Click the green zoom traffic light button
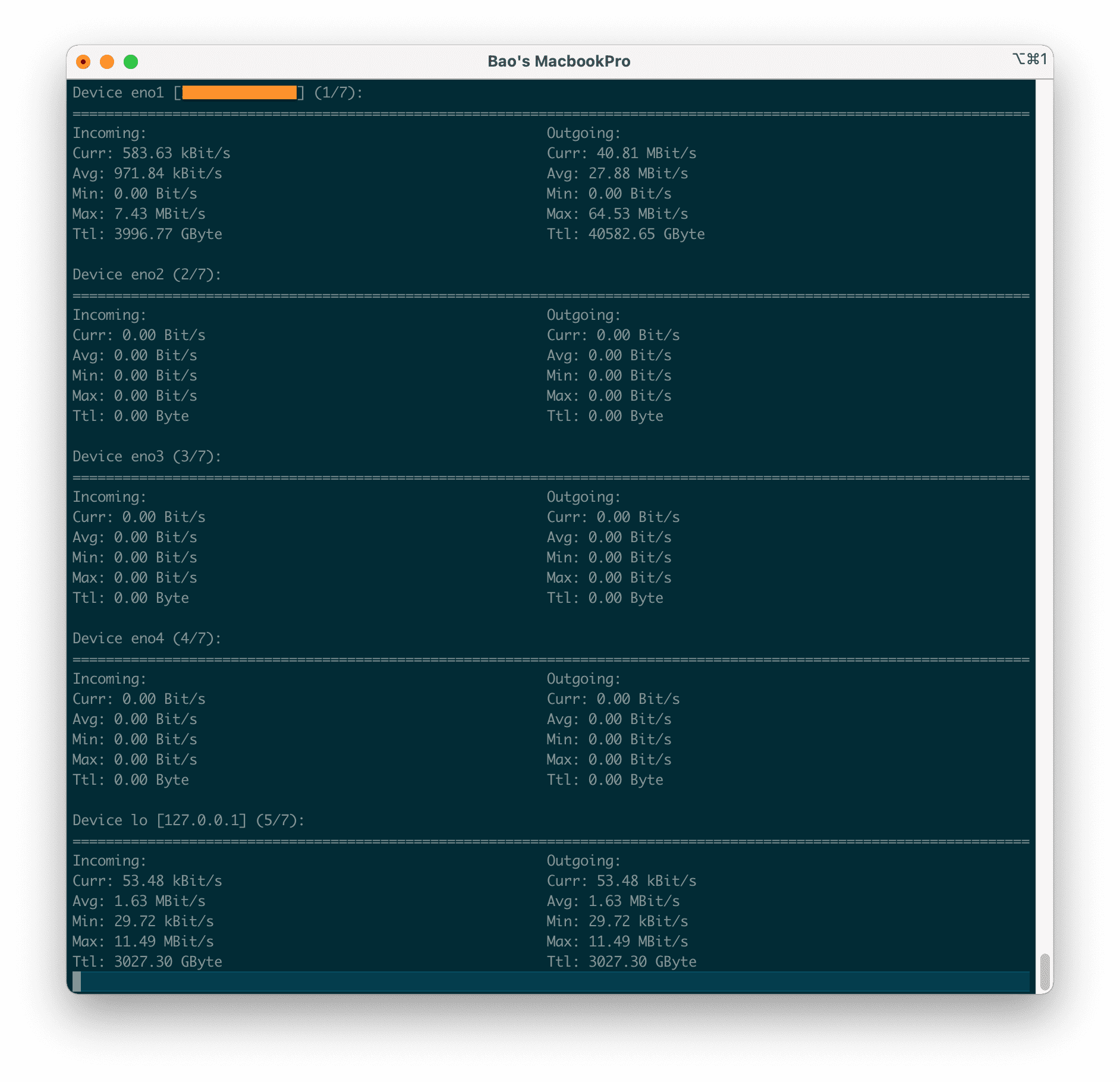1120x1082 pixels. pyautogui.click(x=131, y=61)
